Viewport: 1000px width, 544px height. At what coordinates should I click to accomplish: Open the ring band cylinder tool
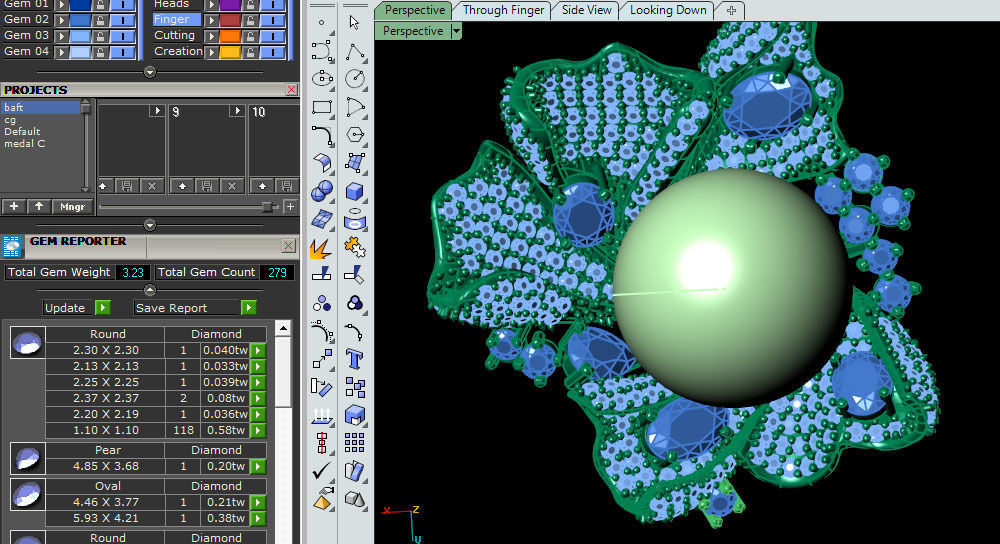tap(355, 219)
